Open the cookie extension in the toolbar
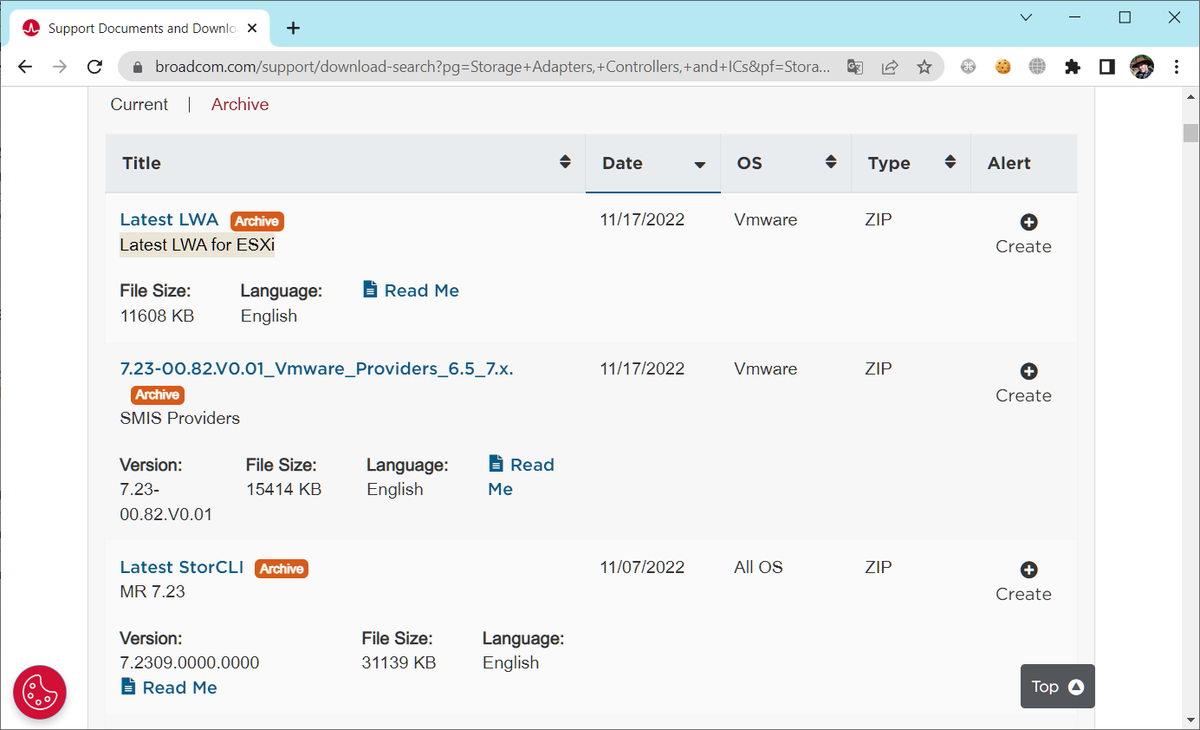 tap(1003, 67)
